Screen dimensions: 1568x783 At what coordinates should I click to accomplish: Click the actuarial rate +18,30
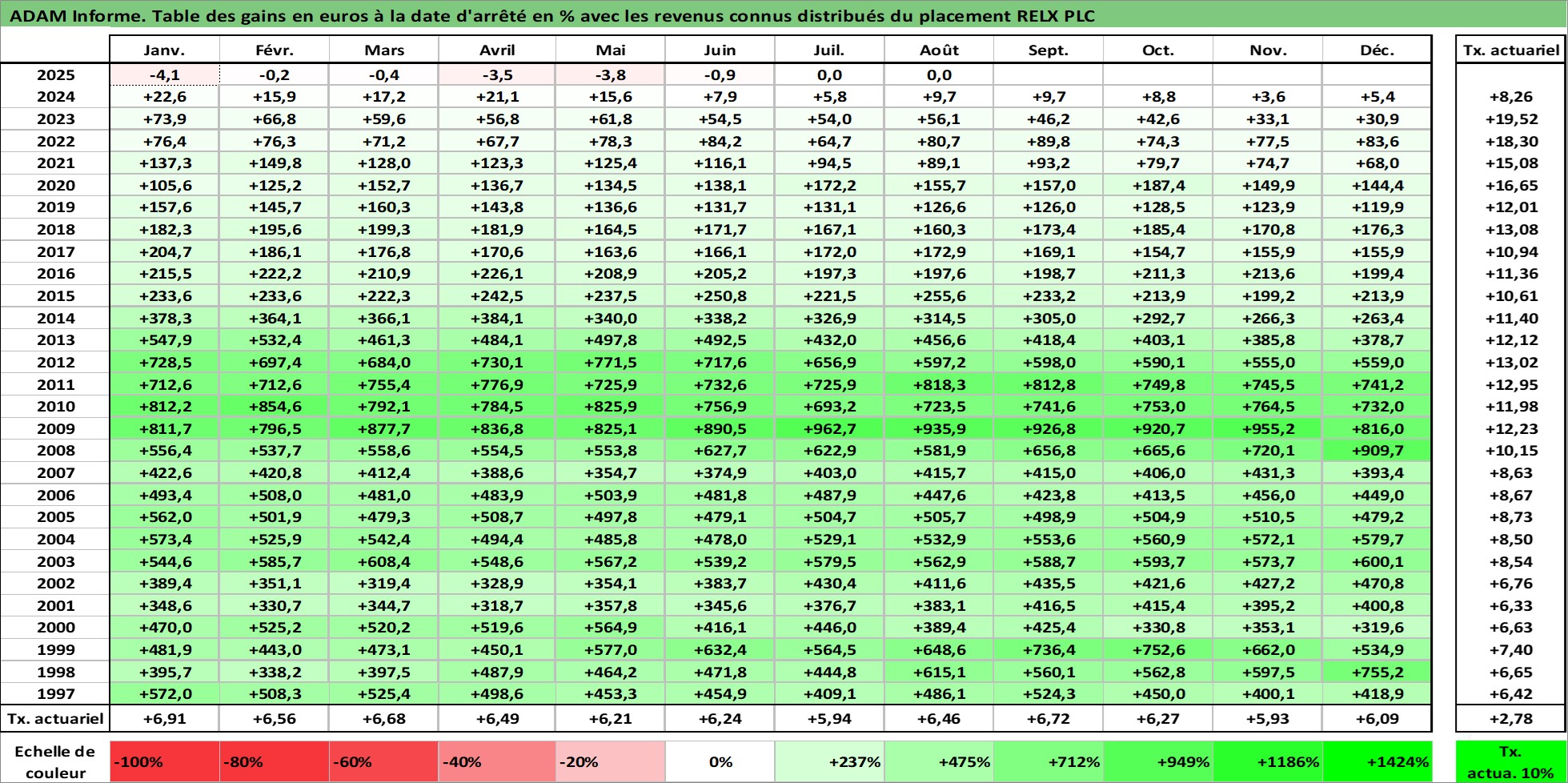[x=1510, y=141]
